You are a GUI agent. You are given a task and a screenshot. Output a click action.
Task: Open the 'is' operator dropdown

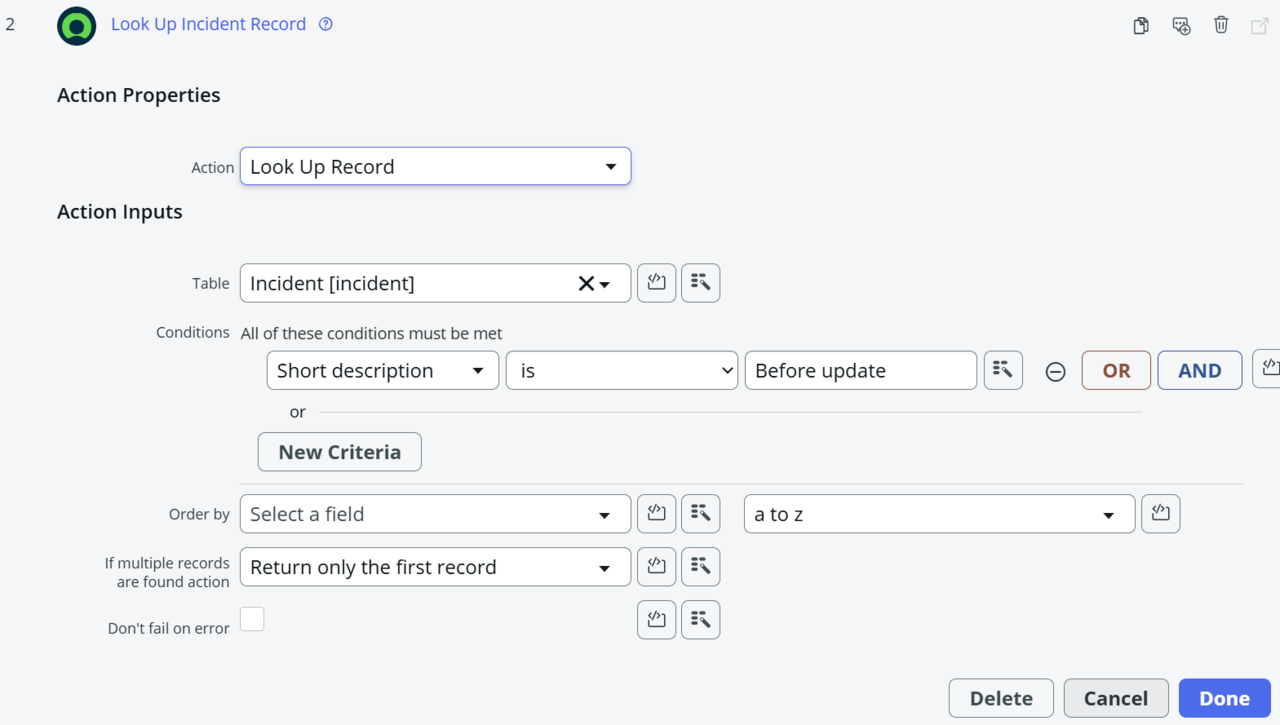[621, 371]
